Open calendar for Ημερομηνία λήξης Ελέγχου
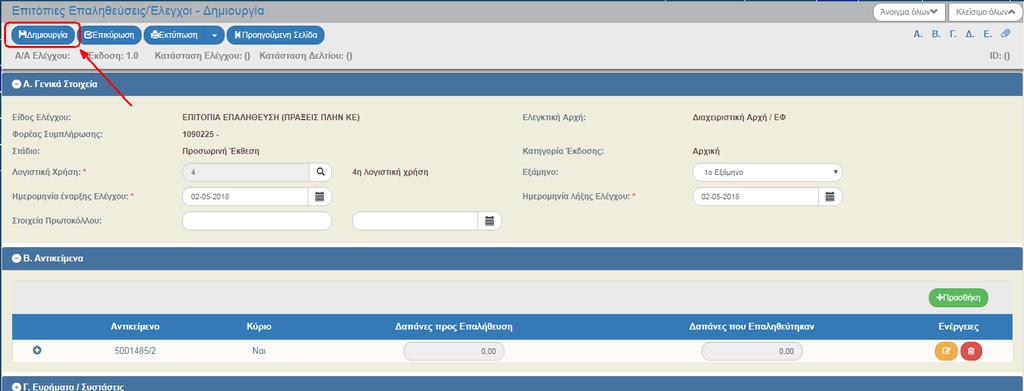 [x=830, y=196]
